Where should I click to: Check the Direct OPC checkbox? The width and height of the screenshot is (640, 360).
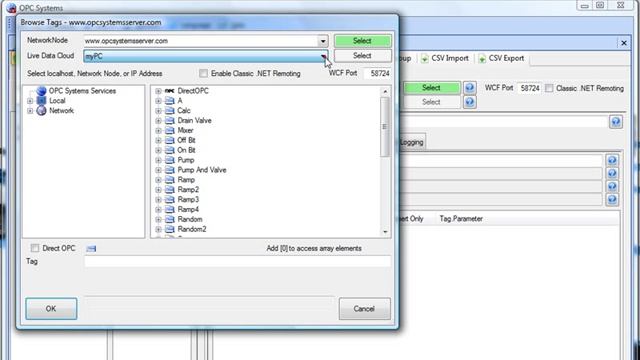35,248
